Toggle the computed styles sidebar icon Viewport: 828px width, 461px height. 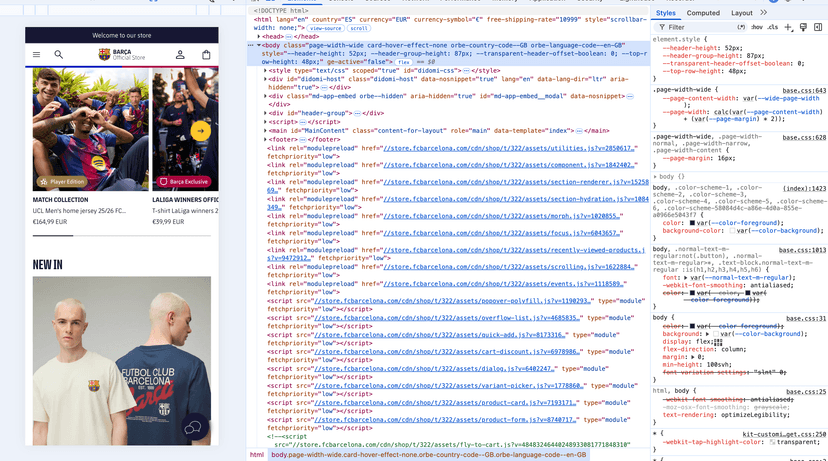coord(818,27)
